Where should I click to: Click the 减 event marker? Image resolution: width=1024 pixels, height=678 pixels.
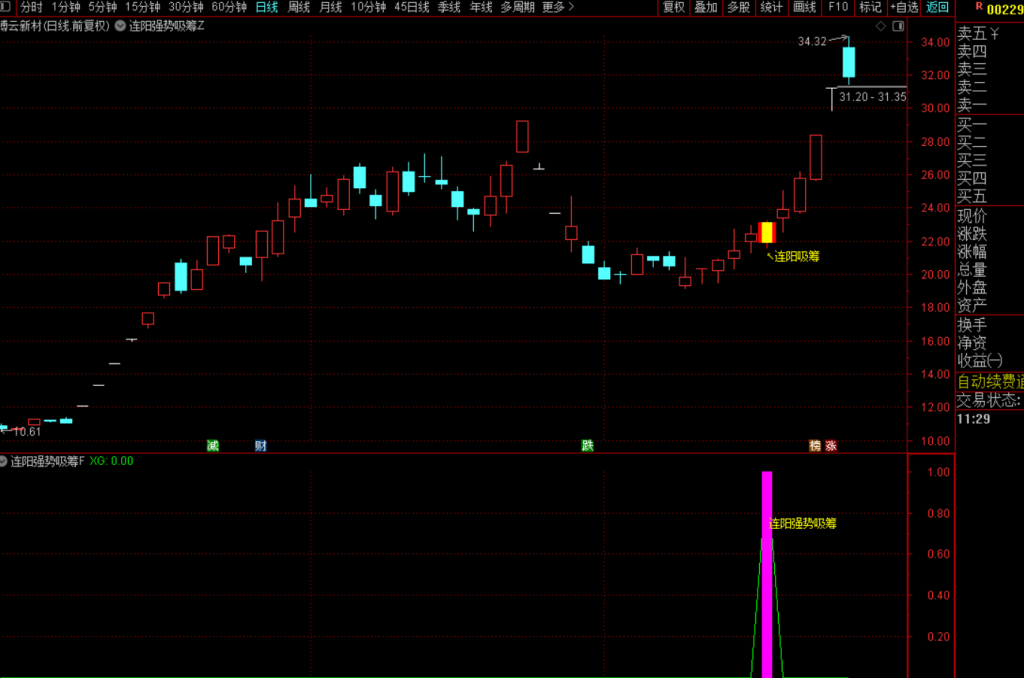tap(213, 445)
